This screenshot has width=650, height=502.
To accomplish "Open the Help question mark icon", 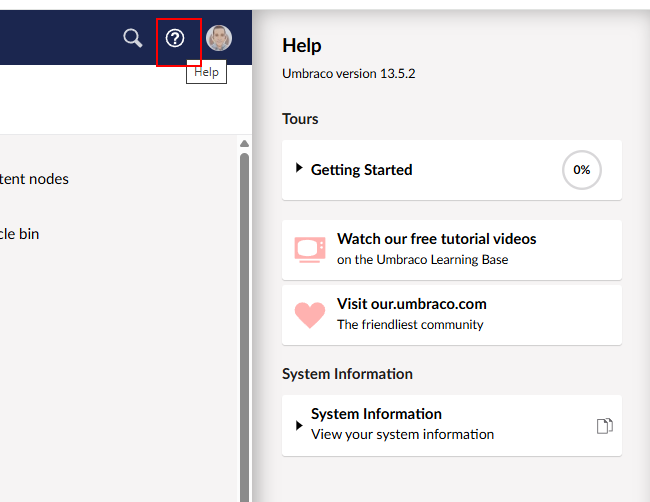I will (175, 38).
